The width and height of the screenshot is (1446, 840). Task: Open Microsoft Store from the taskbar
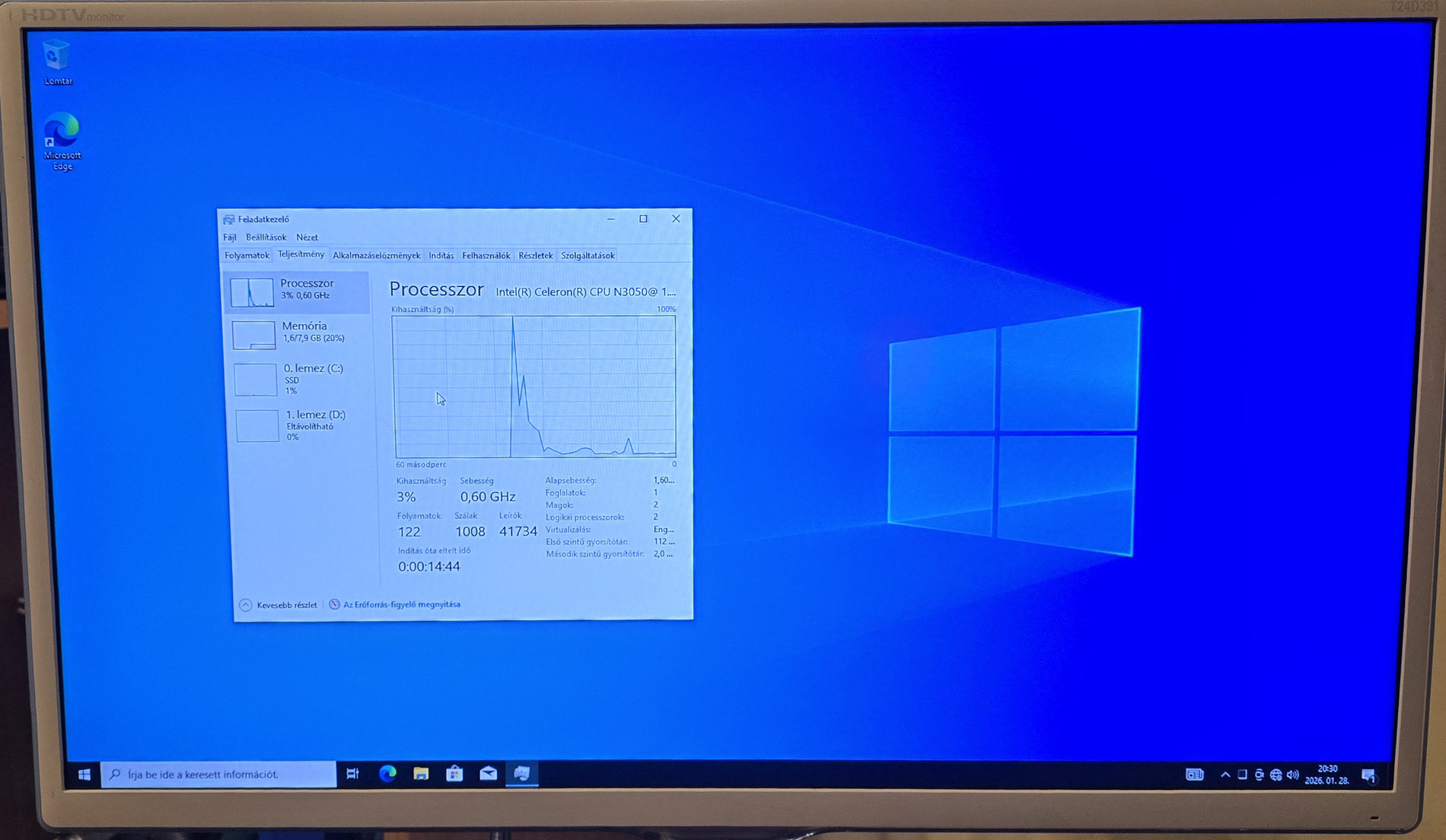pos(454,774)
